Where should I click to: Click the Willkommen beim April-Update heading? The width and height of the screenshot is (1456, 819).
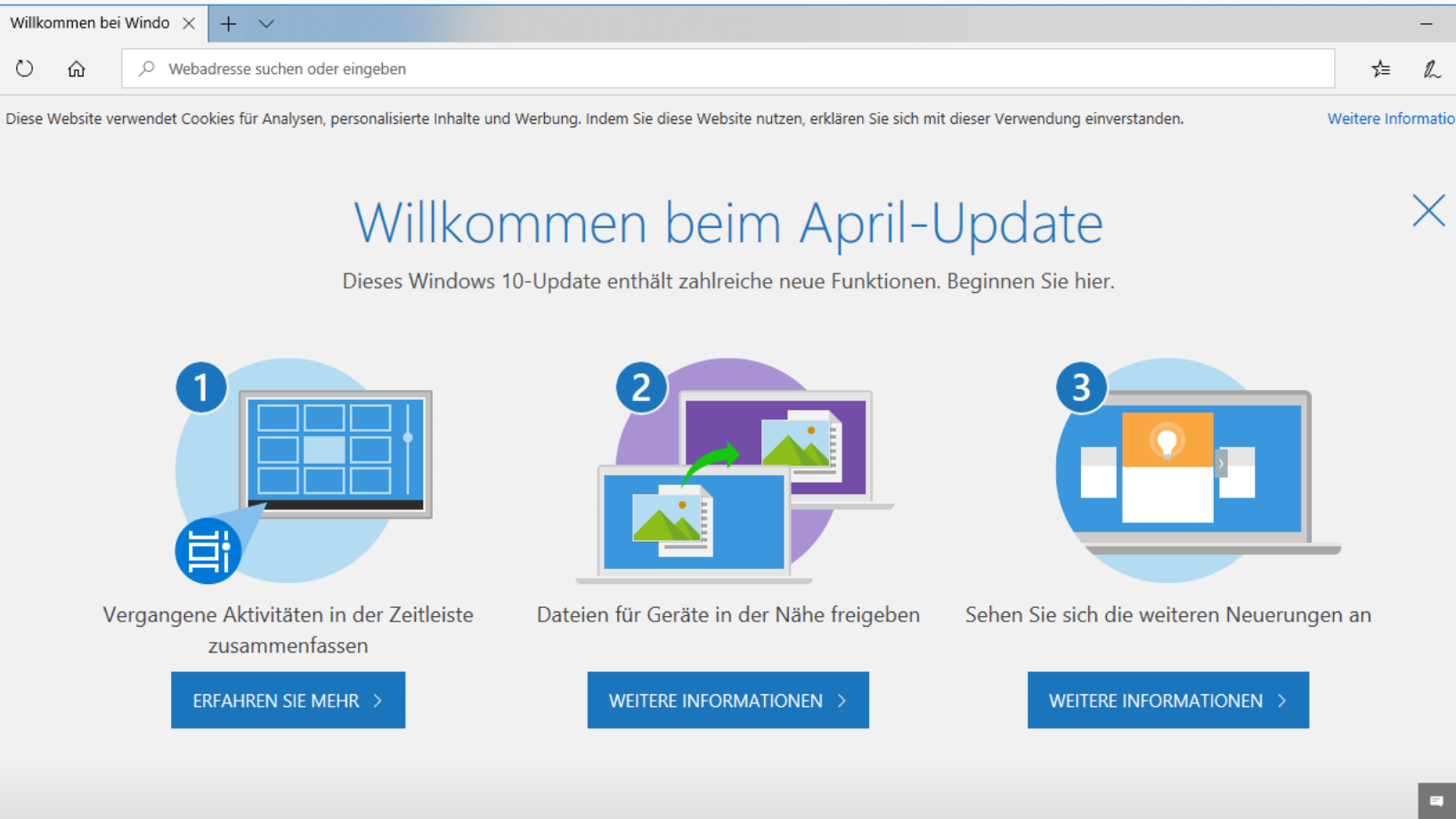[728, 223]
